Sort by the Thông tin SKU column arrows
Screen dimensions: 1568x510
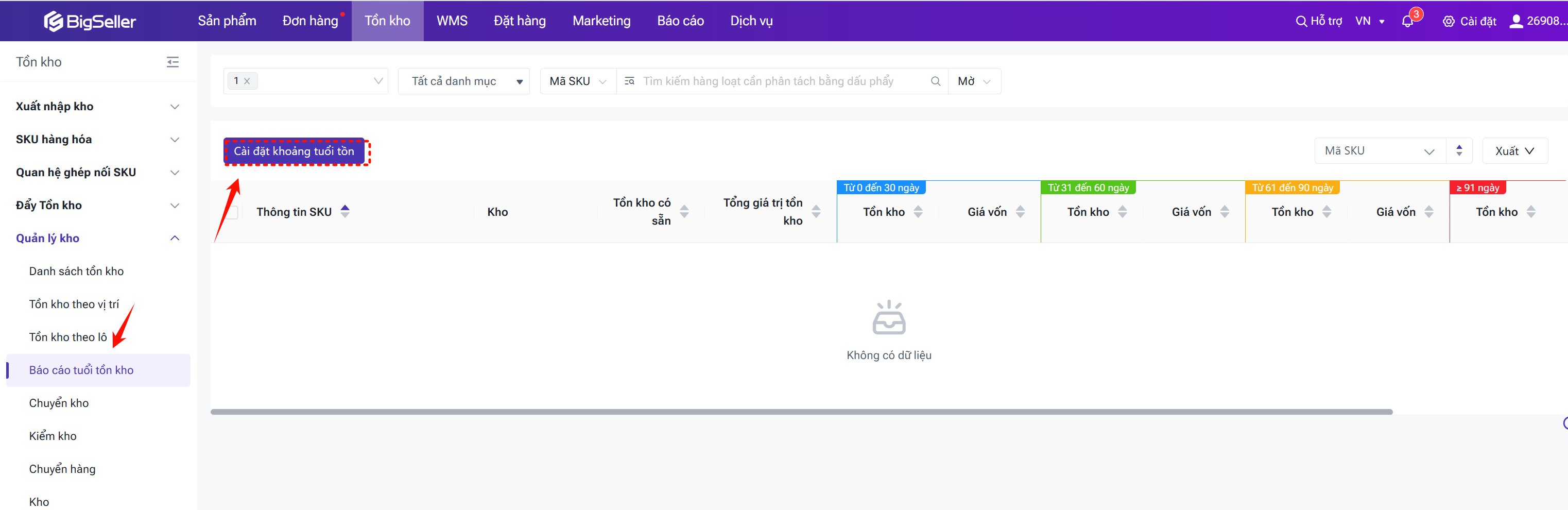[x=345, y=212]
